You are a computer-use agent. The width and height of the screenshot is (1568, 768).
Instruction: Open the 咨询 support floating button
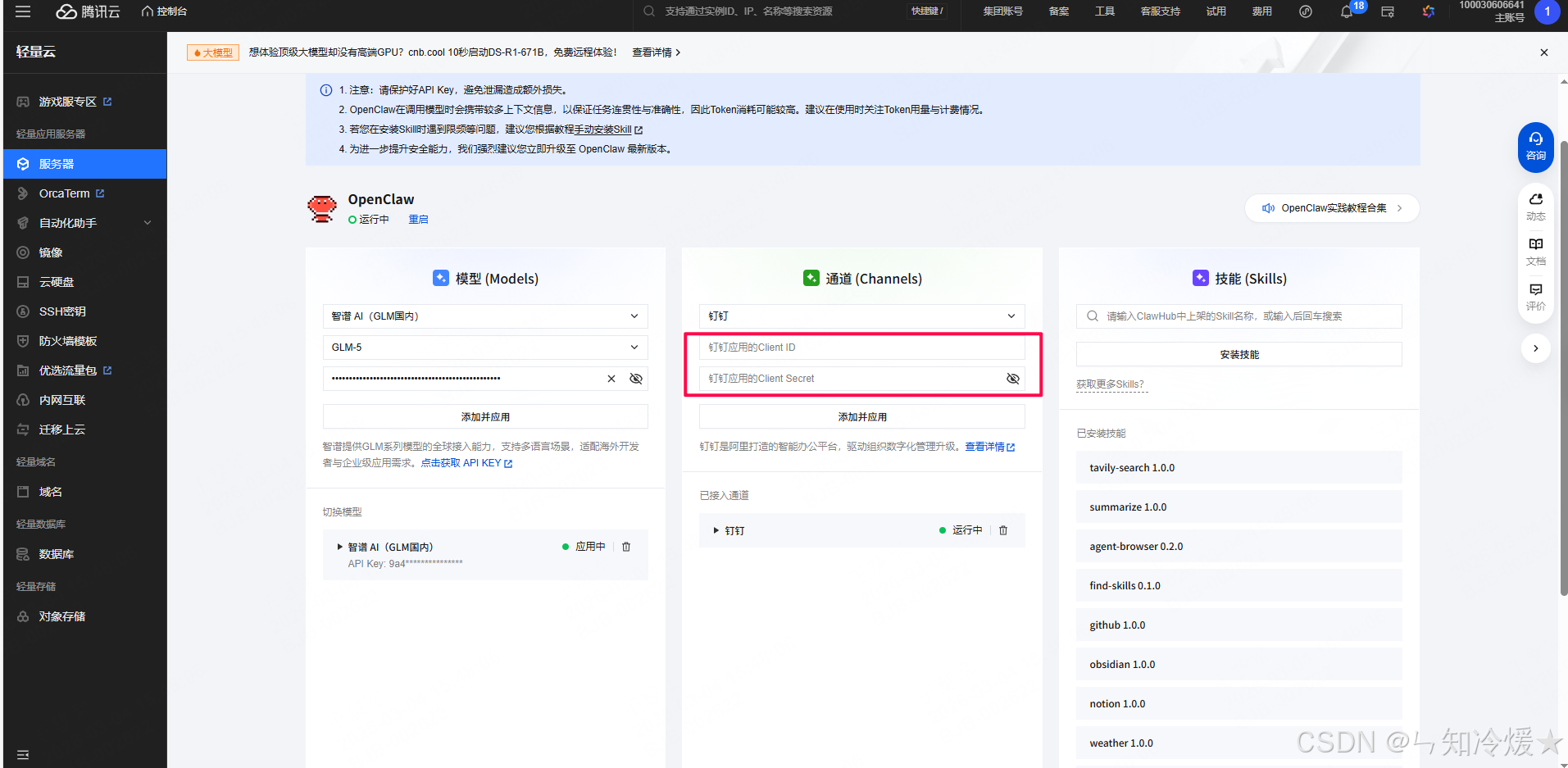point(1535,147)
